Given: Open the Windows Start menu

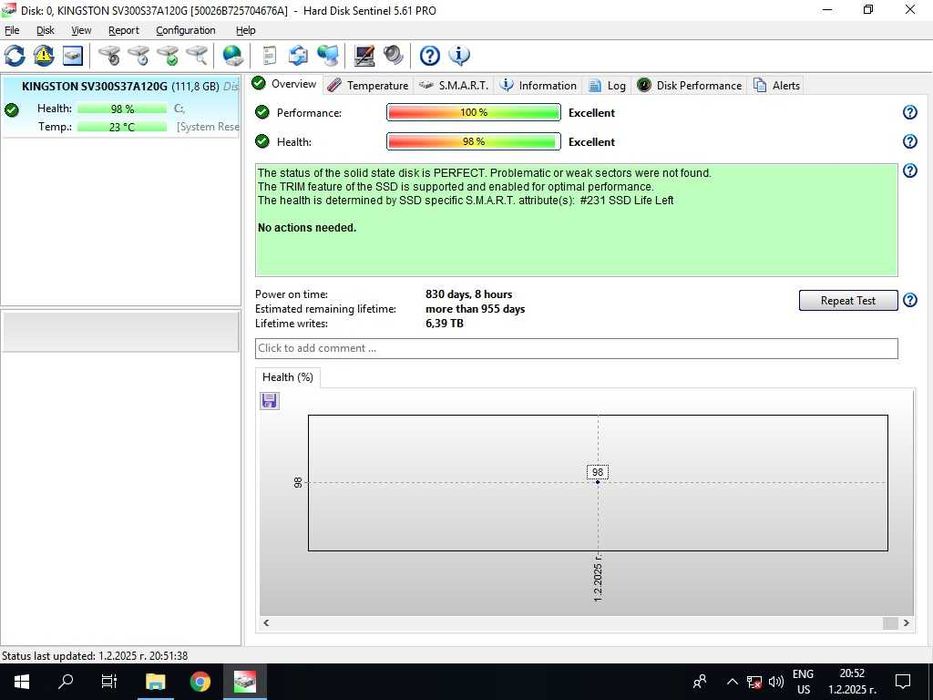Looking at the screenshot, I should pos(22,682).
